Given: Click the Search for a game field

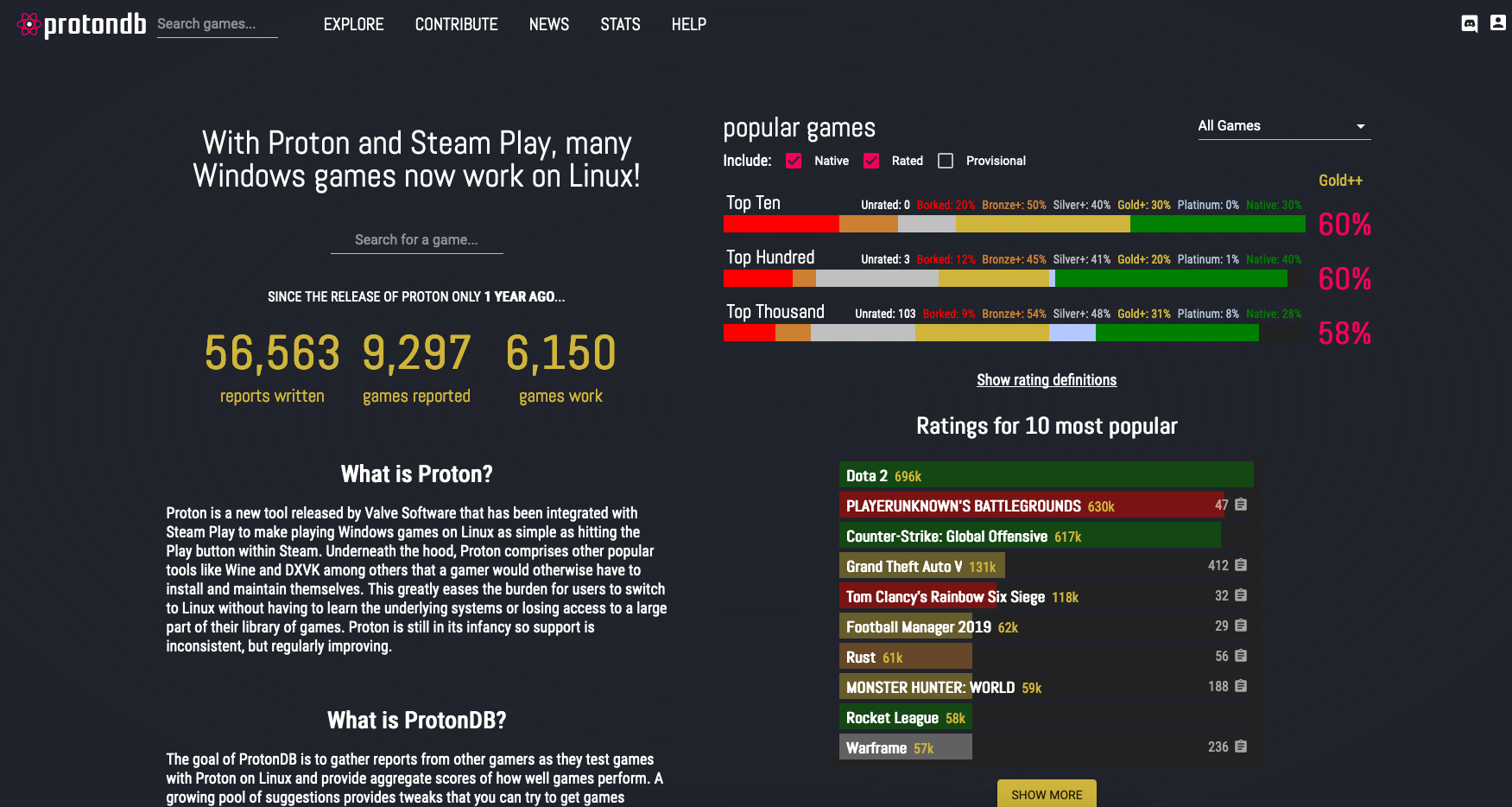Looking at the screenshot, I should (x=416, y=239).
